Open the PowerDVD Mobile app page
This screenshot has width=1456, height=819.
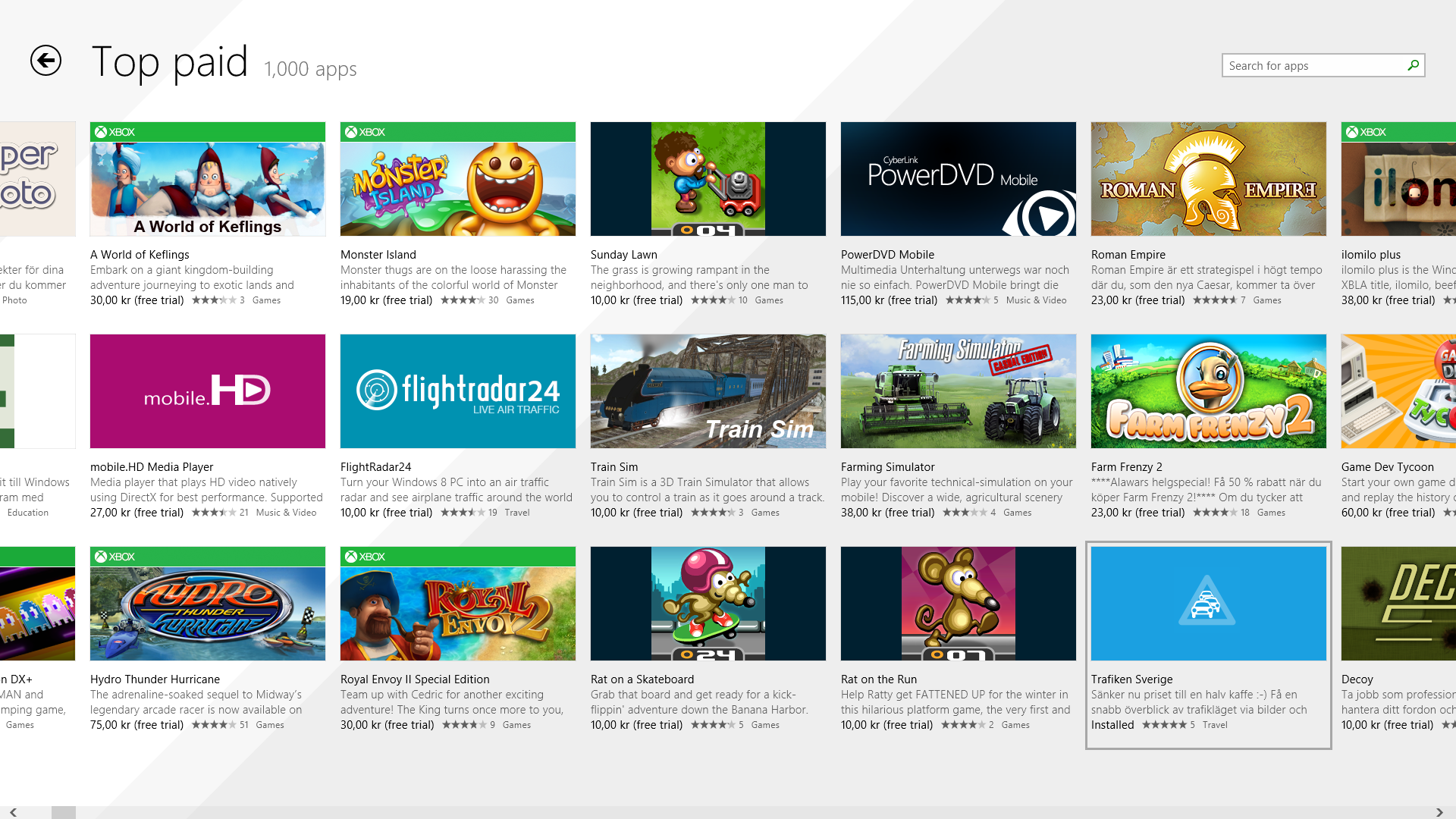(x=958, y=179)
